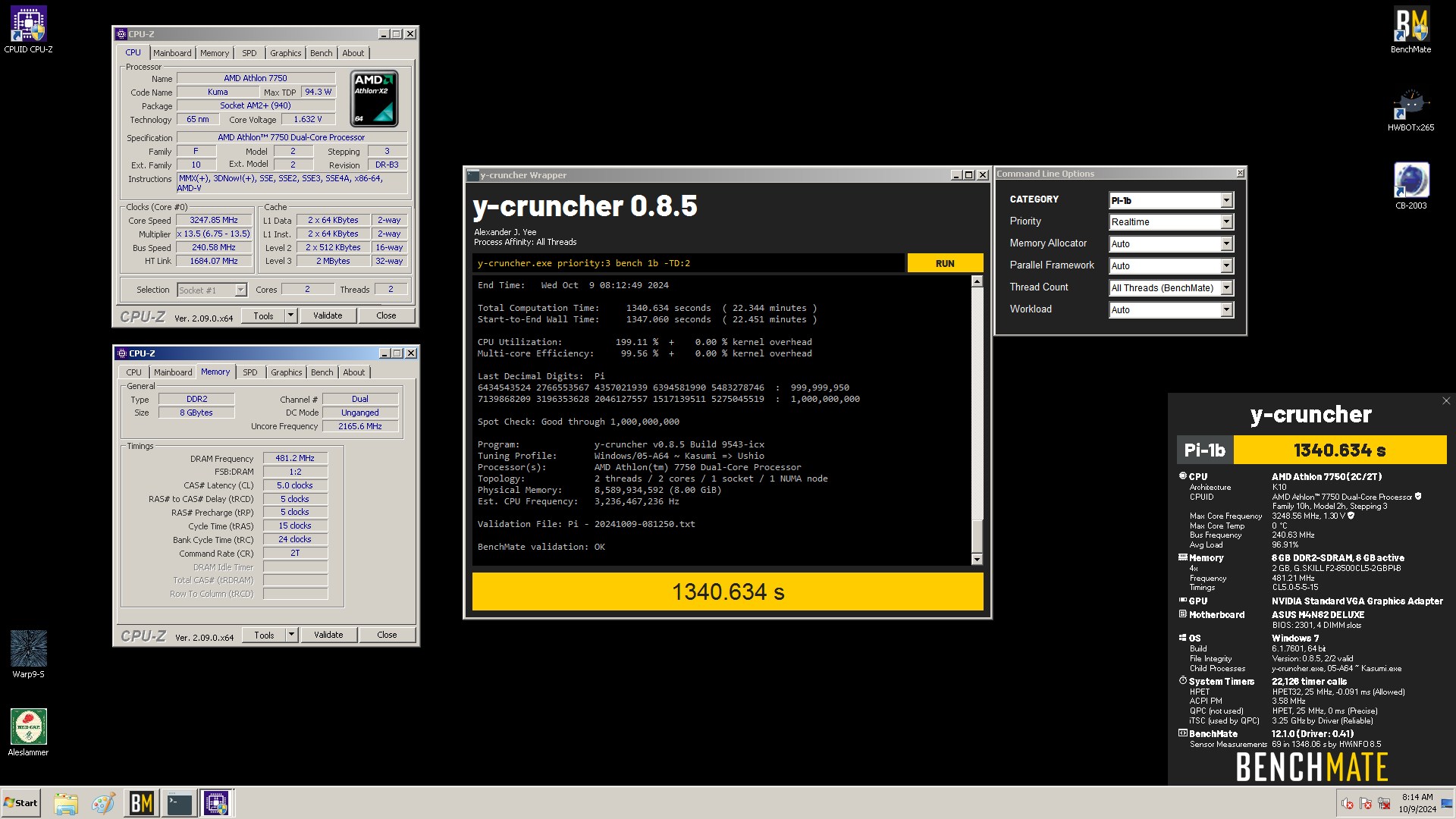1456x819 pixels.
Task: Click Tools button in top CPU-Z
Action: (x=263, y=316)
